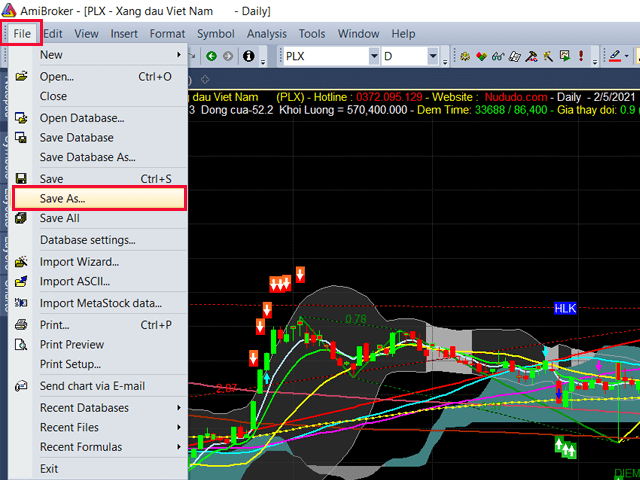The width and height of the screenshot is (640, 480).
Task: Click the chart with green play icon
Action: [x=564, y=56]
